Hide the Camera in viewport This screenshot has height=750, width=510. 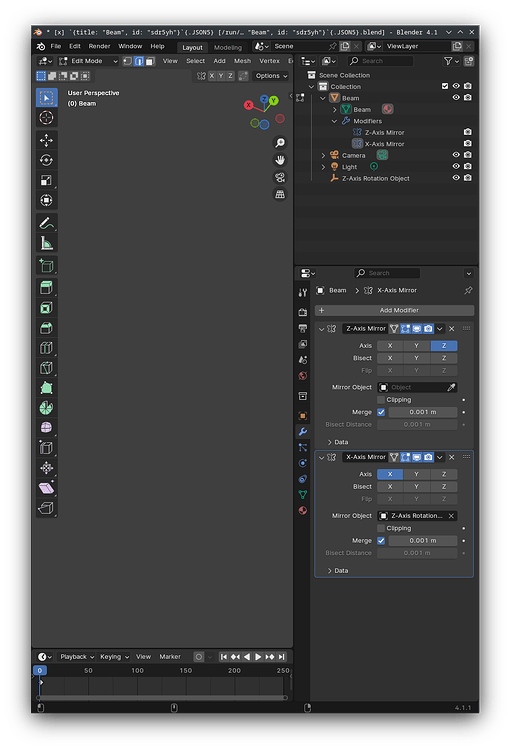(456, 155)
